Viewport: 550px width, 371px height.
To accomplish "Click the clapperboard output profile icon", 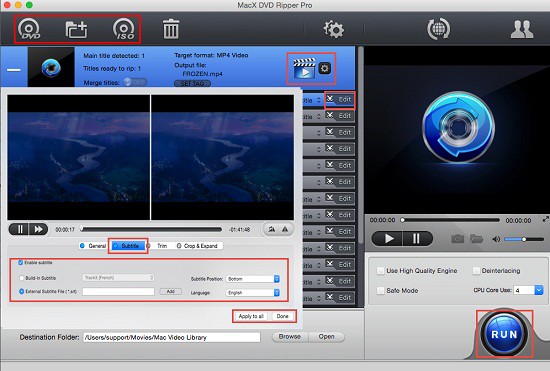I will click(304, 68).
